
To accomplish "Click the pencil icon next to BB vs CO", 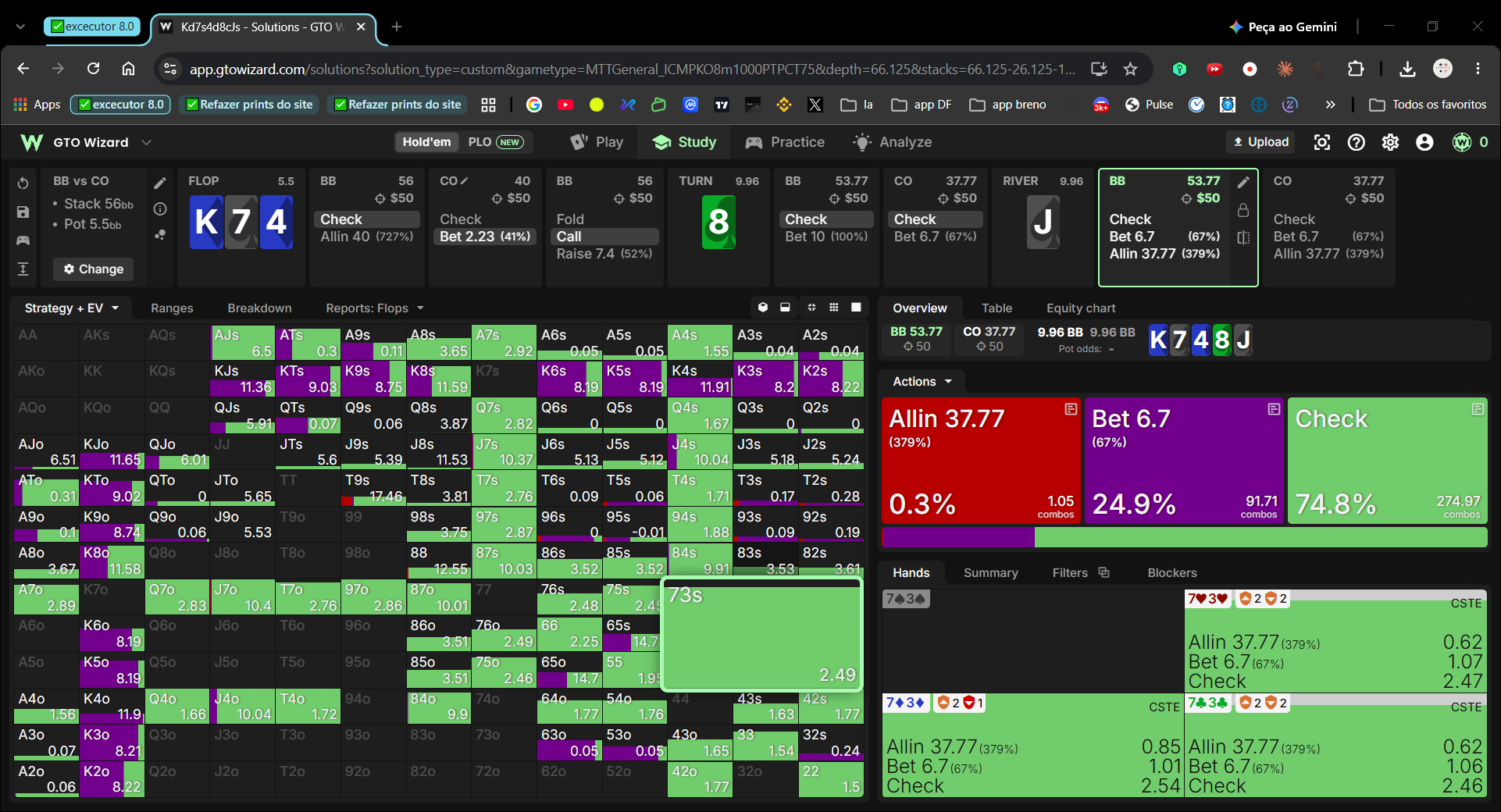I will (160, 183).
